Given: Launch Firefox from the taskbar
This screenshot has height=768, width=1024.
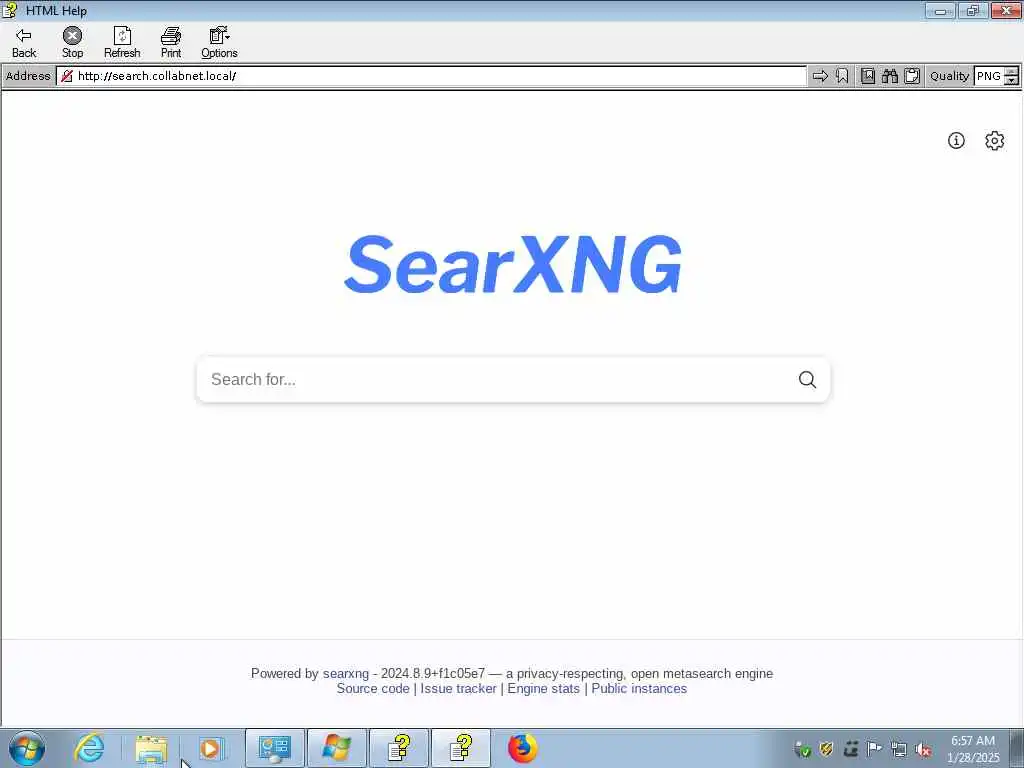Looking at the screenshot, I should pos(522,748).
